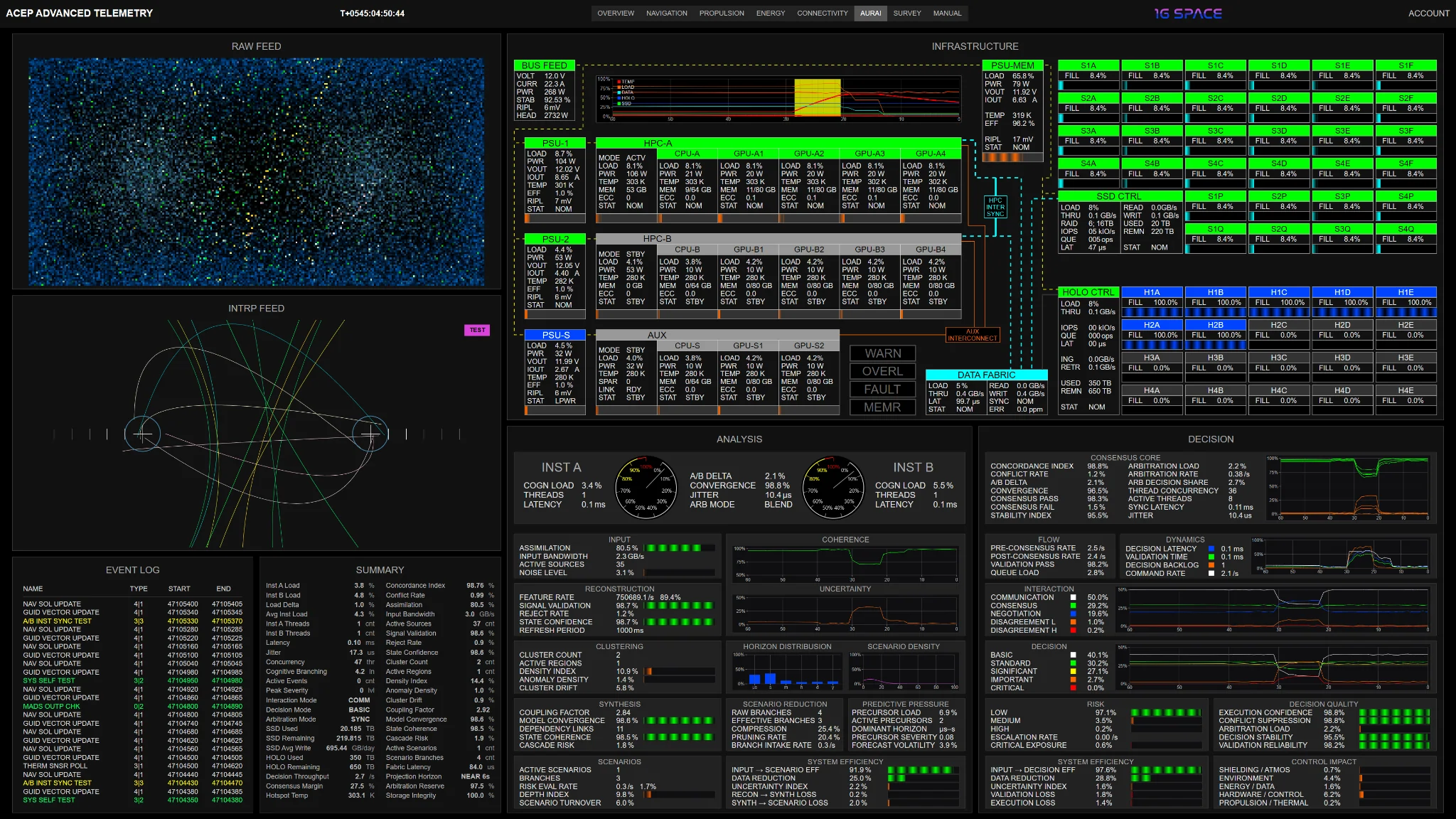Viewport: 1456px width, 819px height.
Task: Click the 'S4Q' storage cell
Action: click(1406, 238)
